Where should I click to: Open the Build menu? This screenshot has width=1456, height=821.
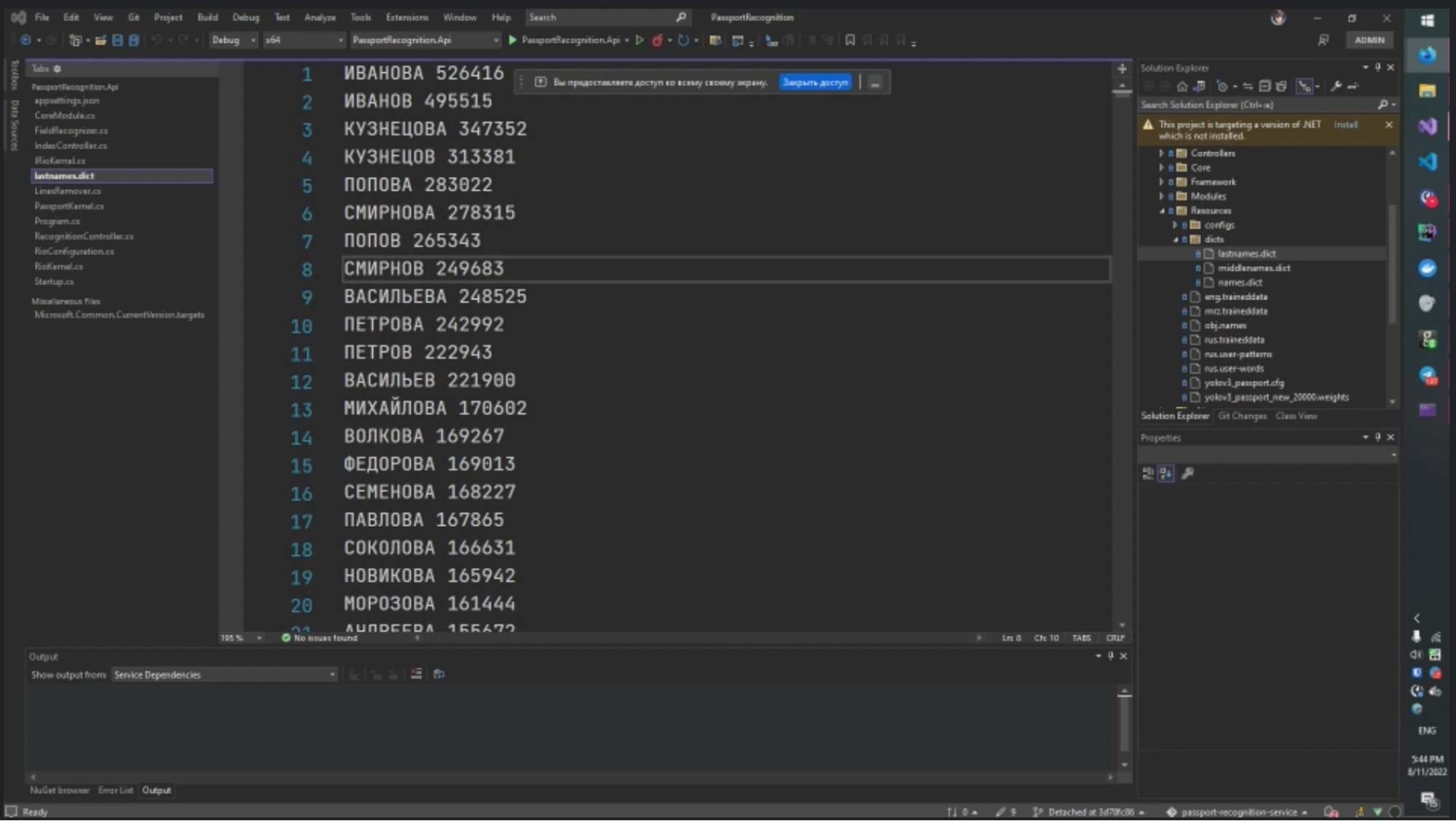(x=208, y=17)
